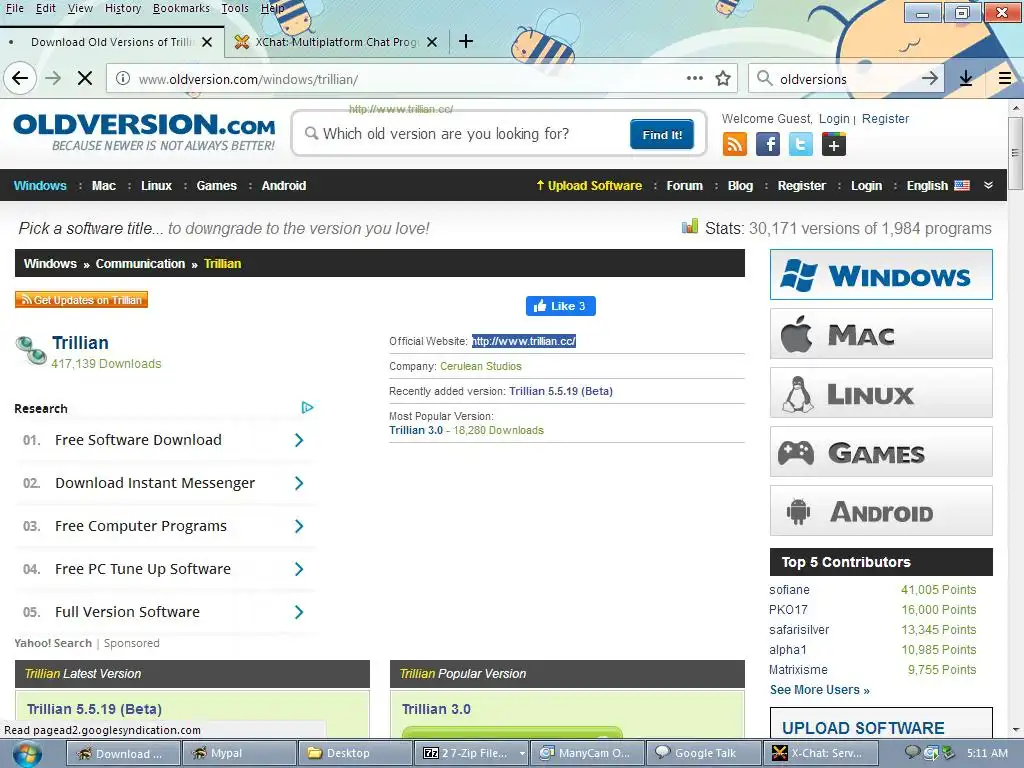This screenshot has height=768, width=1024.
Task: Open the Games nav menu item
Action: click(x=217, y=185)
